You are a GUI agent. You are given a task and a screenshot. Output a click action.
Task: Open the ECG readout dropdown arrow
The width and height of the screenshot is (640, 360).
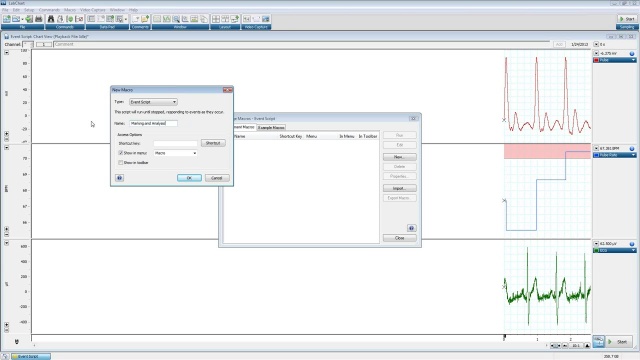click(596, 244)
